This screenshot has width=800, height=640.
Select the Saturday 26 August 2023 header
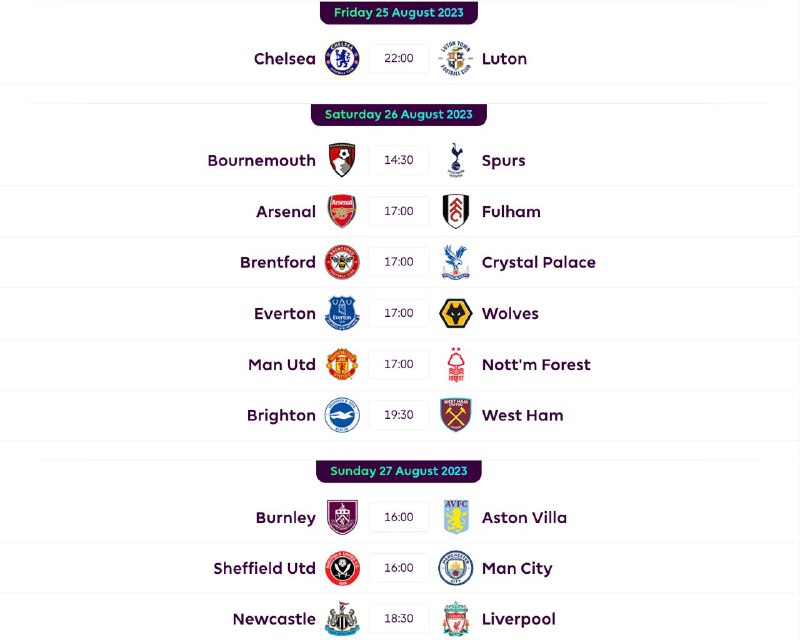[399, 115]
